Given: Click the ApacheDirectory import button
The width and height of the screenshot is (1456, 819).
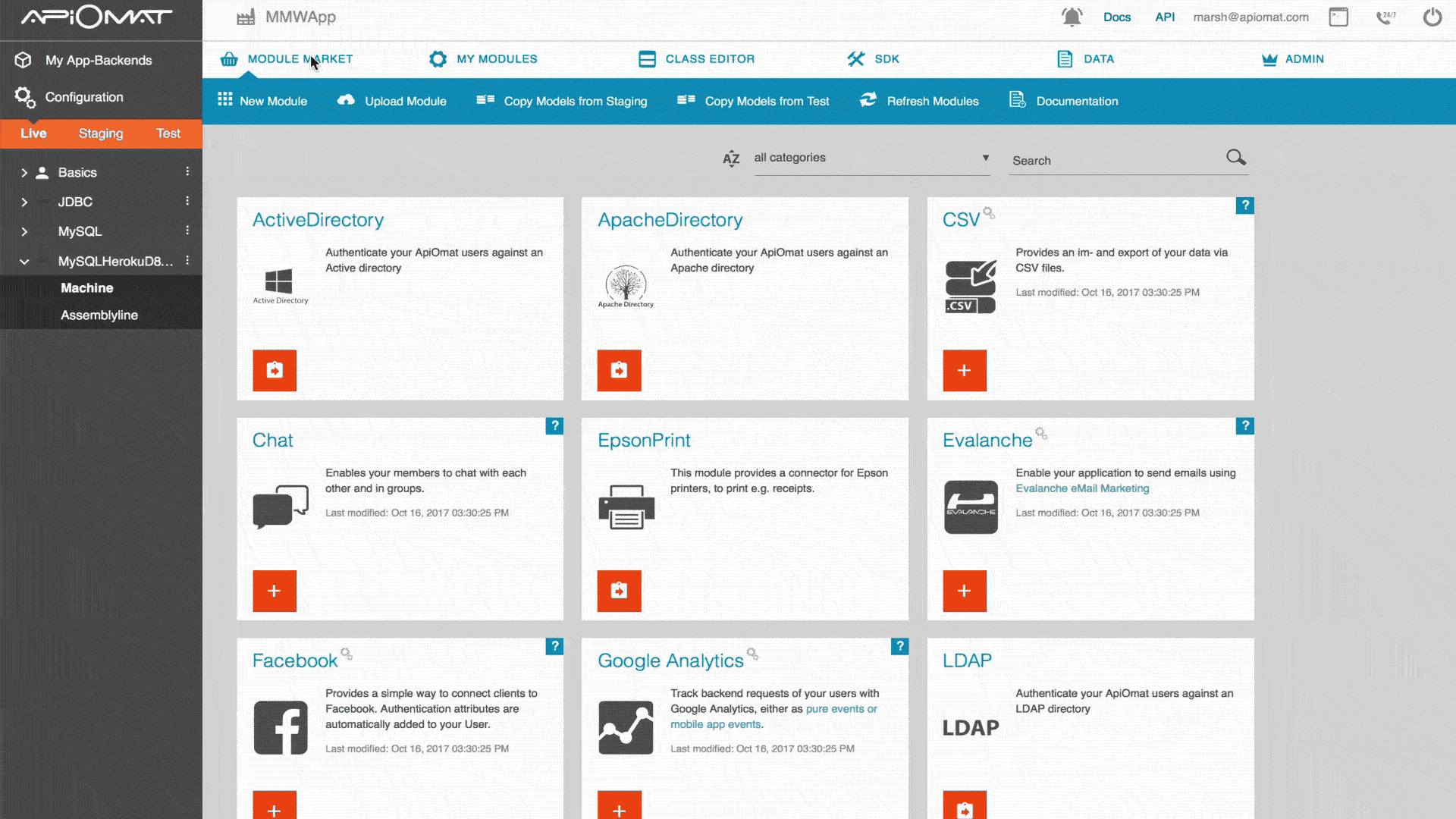Looking at the screenshot, I should (x=619, y=370).
